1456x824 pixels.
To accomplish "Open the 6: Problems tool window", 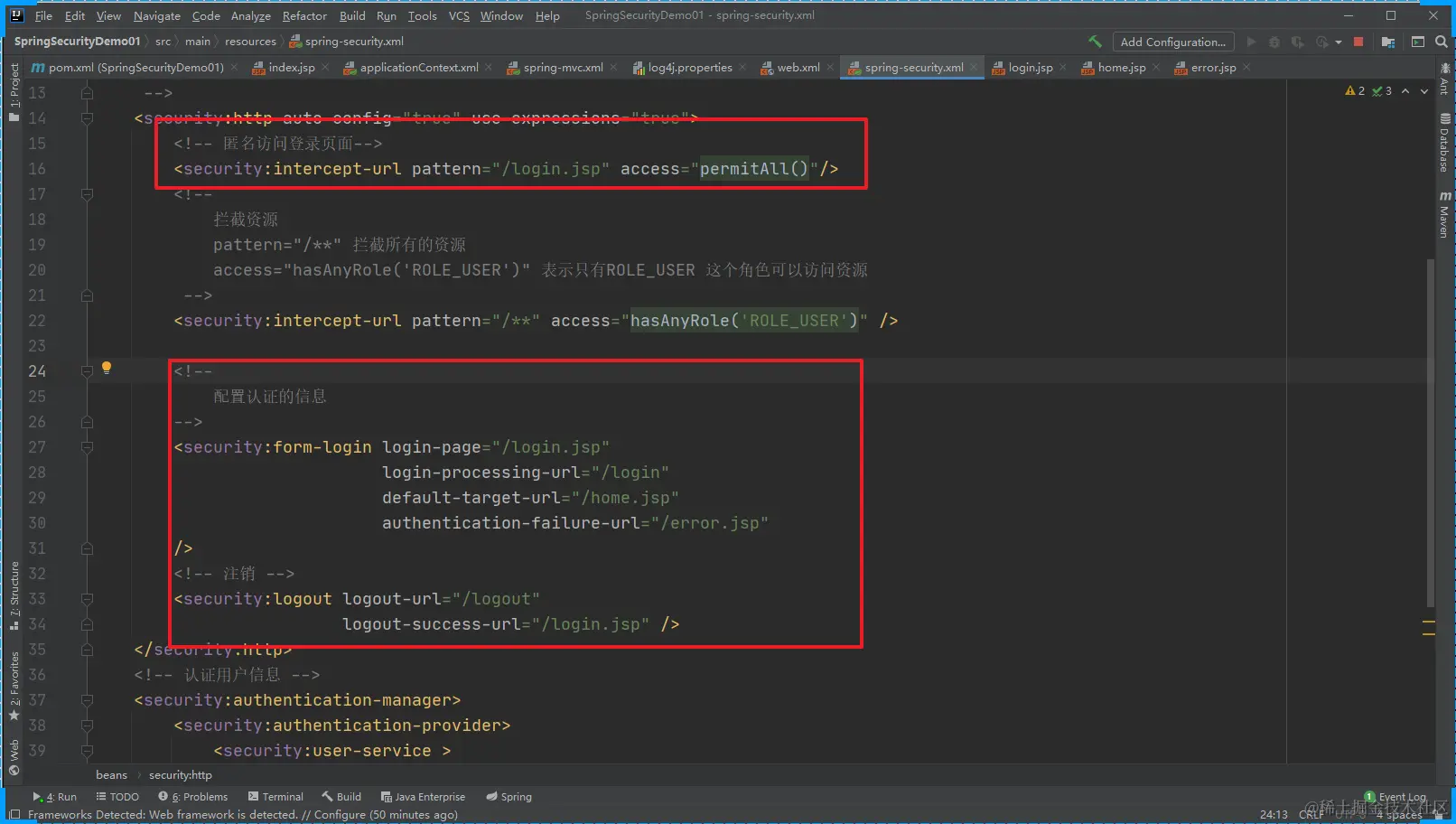I will click(192, 797).
